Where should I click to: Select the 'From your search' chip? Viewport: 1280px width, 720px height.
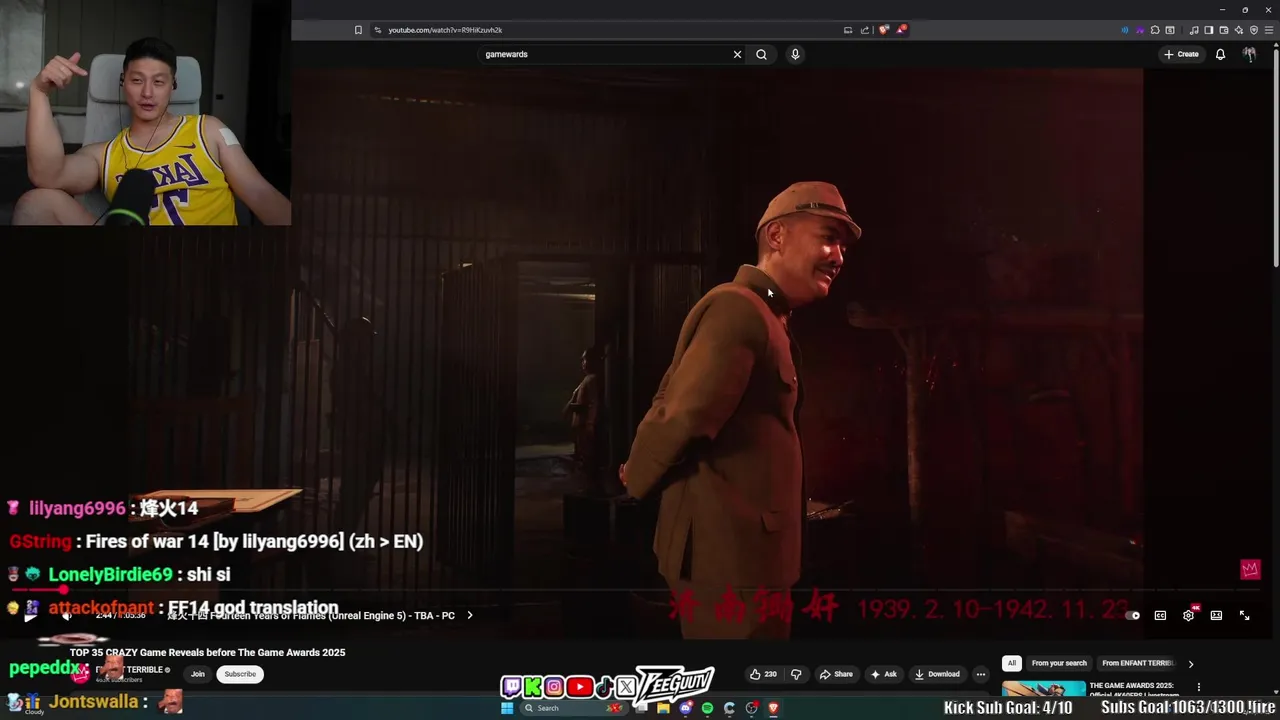pyautogui.click(x=1059, y=663)
